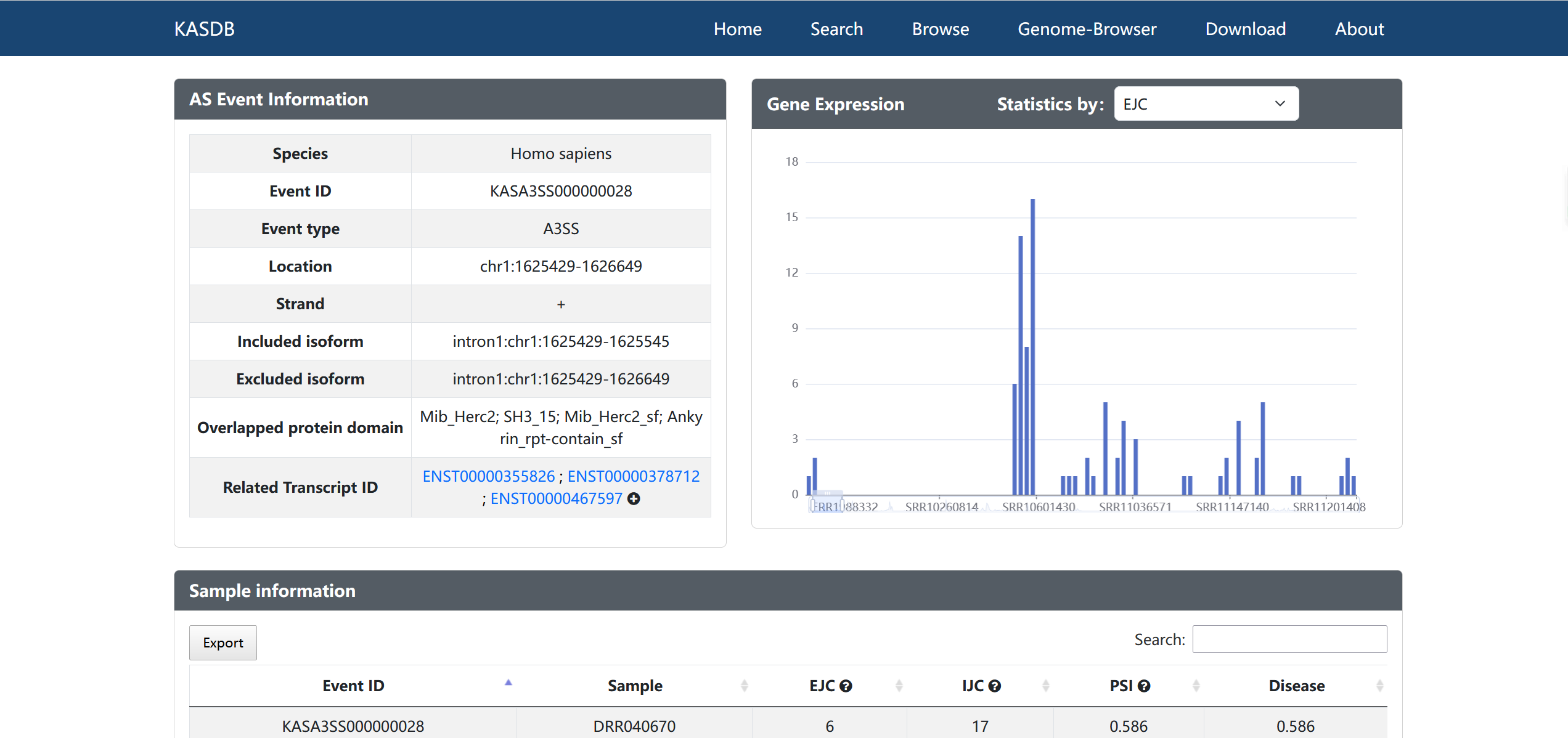Click the KASDB site logo

click(x=204, y=29)
